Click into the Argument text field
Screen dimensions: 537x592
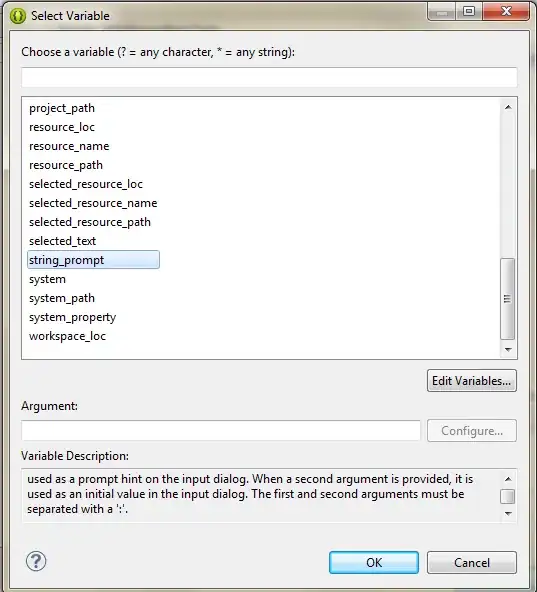pyautogui.click(x=221, y=430)
